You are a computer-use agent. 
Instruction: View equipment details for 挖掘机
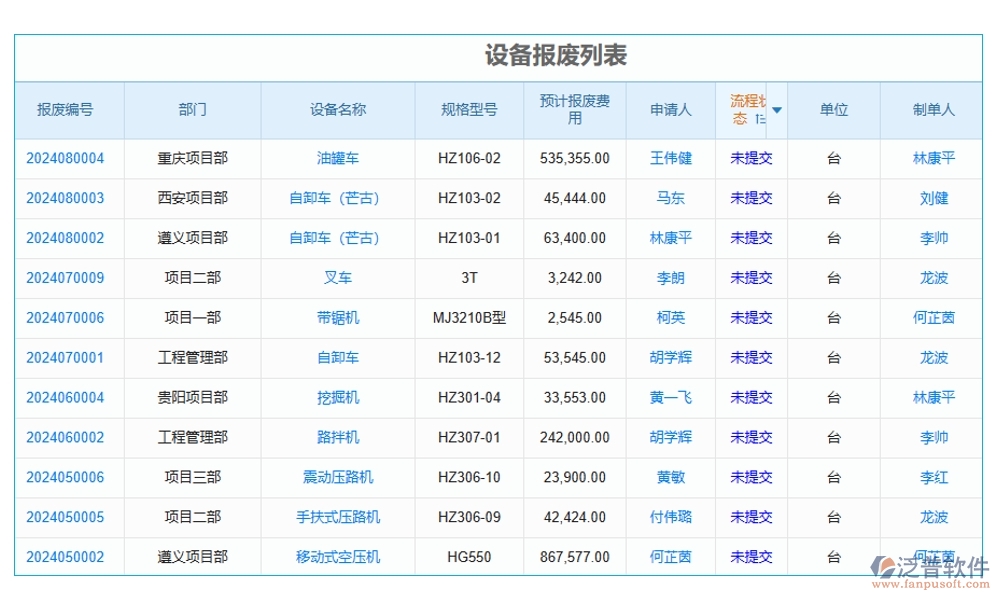(x=337, y=397)
